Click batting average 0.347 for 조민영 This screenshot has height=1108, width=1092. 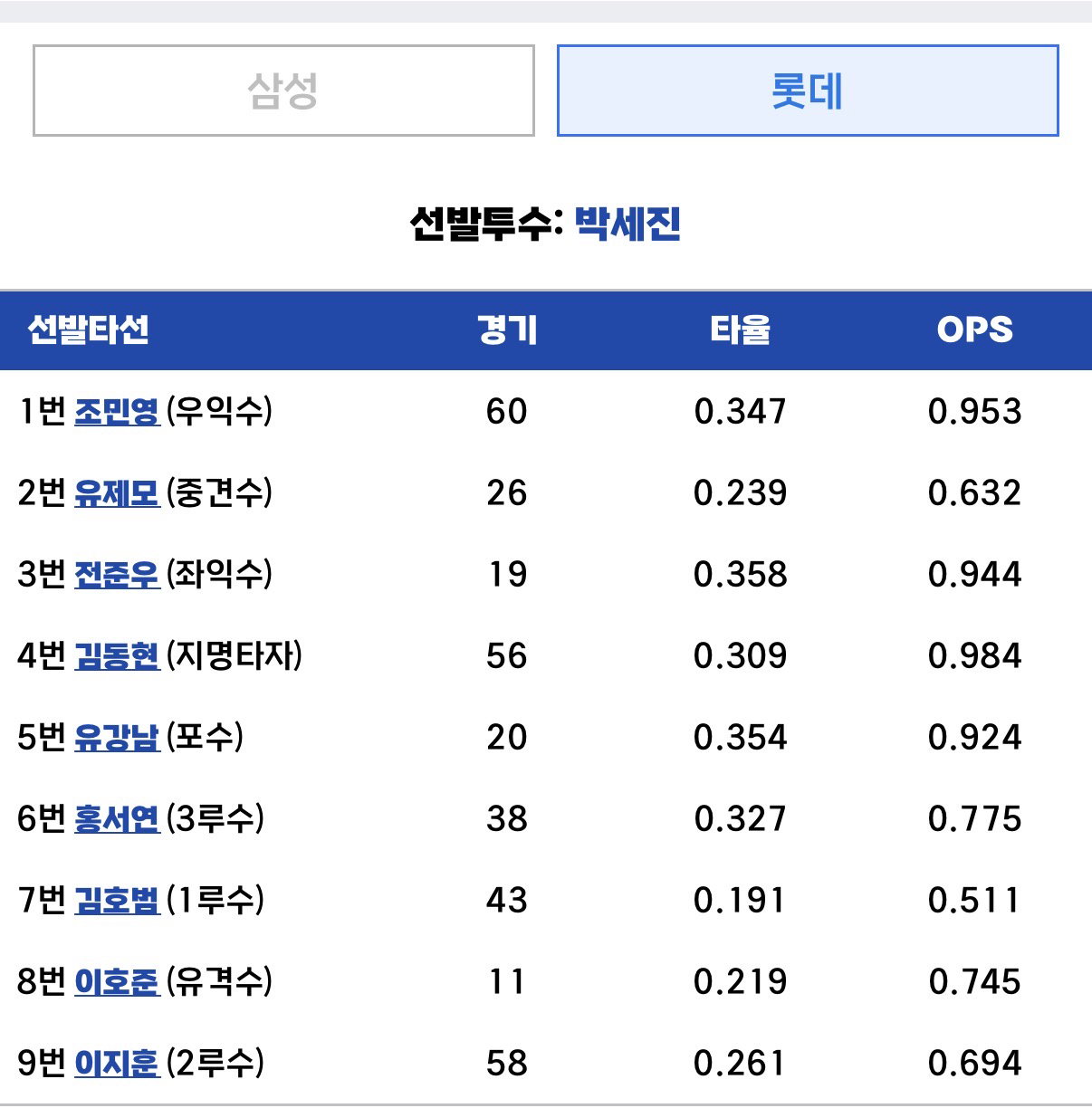click(x=741, y=412)
